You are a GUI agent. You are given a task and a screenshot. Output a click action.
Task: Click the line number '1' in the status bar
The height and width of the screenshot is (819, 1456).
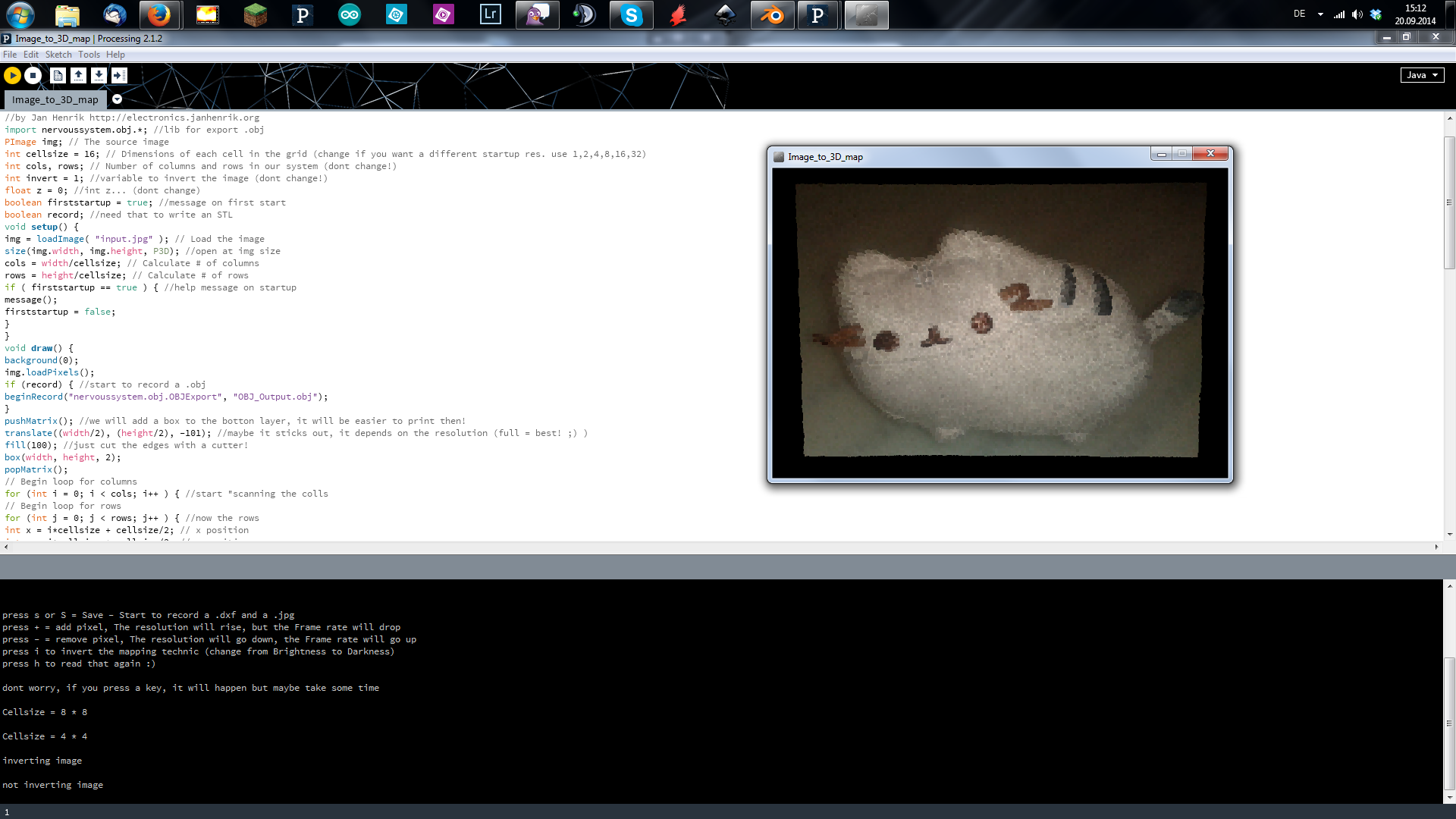[7, 812]
